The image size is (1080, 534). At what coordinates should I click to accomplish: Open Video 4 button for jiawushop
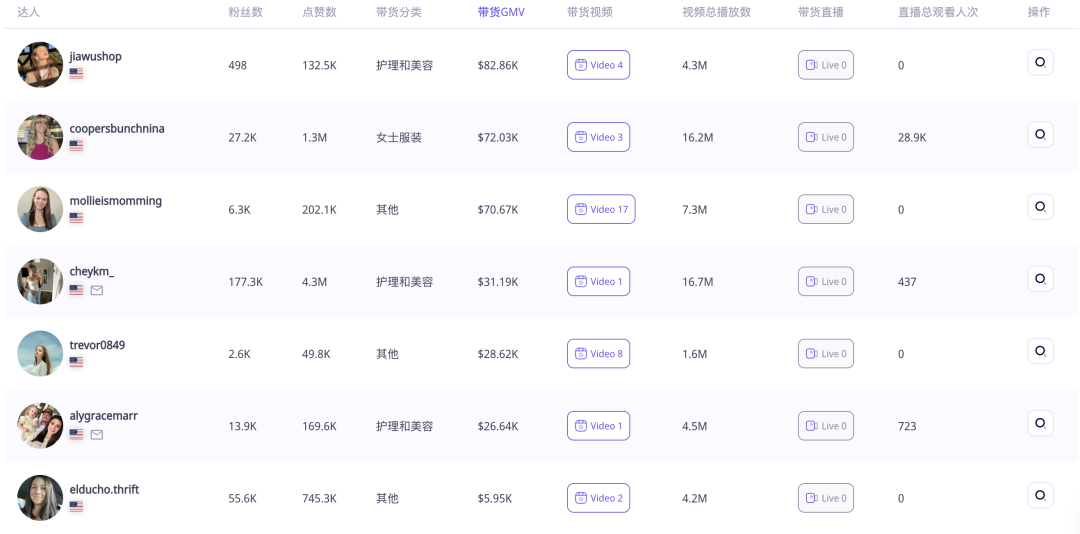(599, 65)
